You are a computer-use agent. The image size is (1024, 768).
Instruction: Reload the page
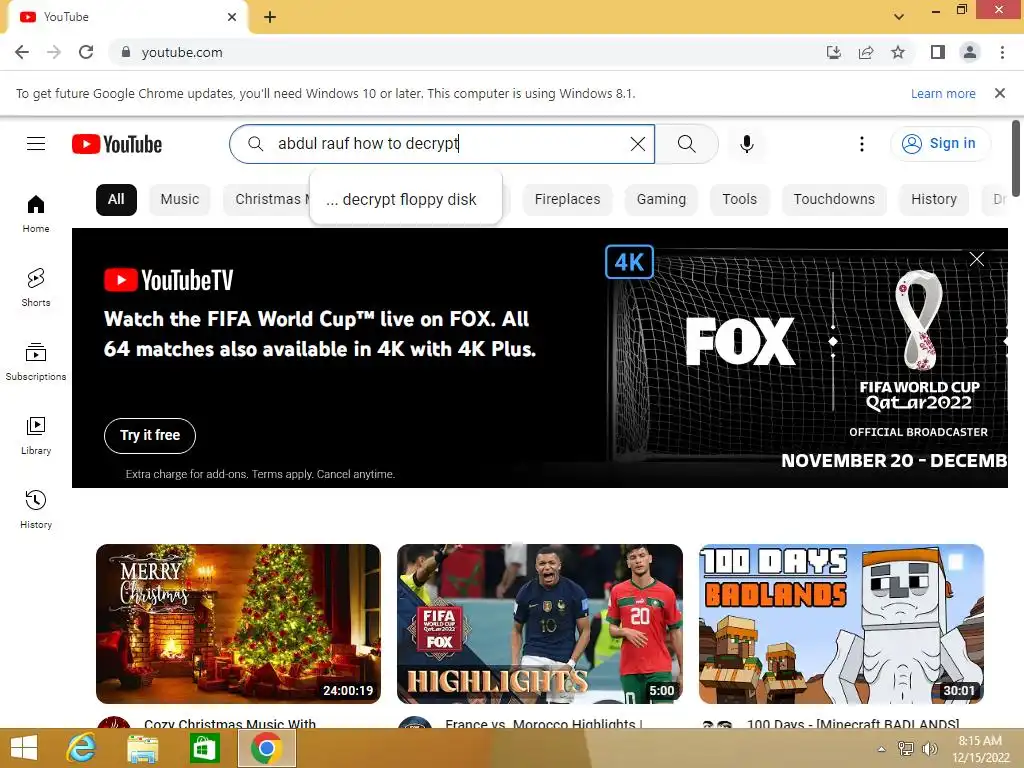click(86, 52)
